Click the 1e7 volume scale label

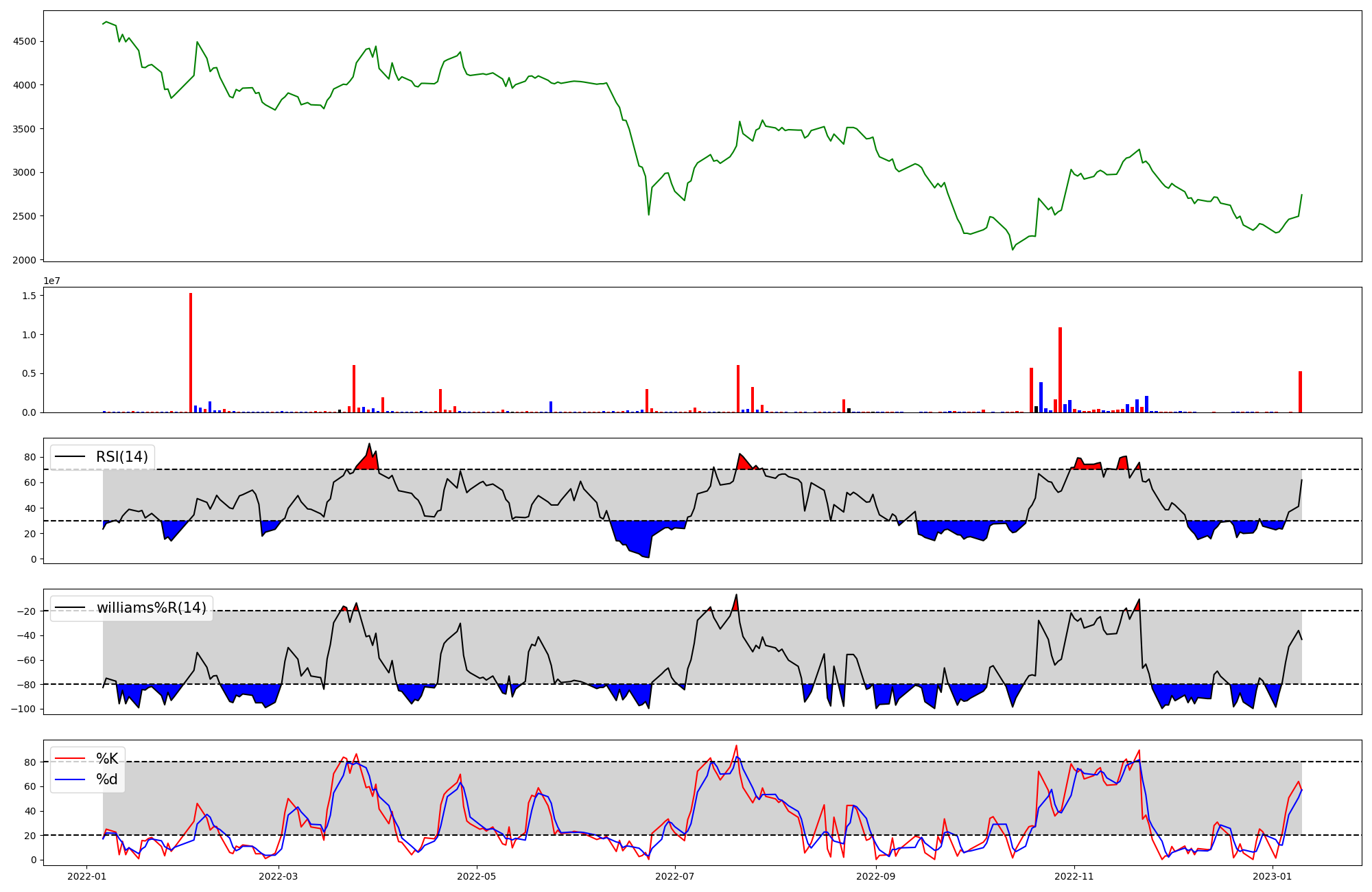(x=52, y=281)
